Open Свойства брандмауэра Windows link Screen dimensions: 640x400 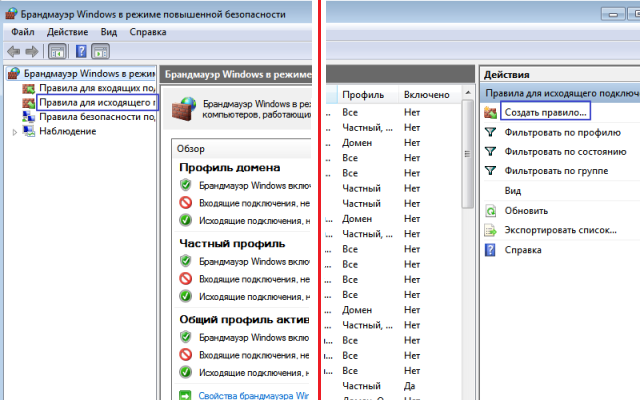pos(253,396)
